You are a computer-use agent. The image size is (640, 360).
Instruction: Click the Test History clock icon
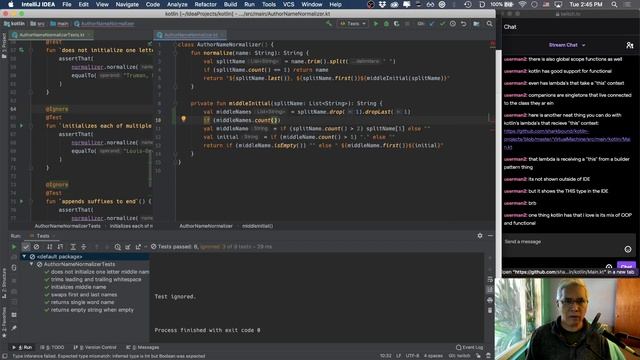(x=118, y=247)
